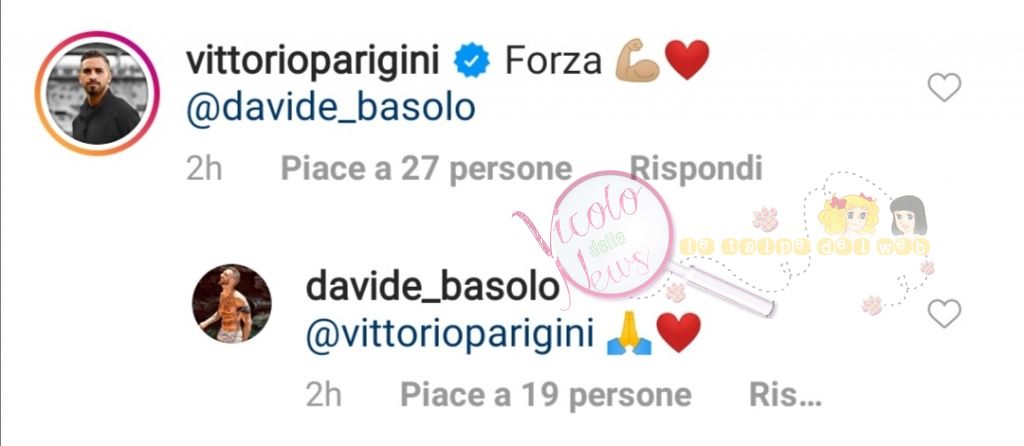Click the 2h timestamp under vittorioparigini's comment
1024x446 pixels.
(x=204, y=170)
